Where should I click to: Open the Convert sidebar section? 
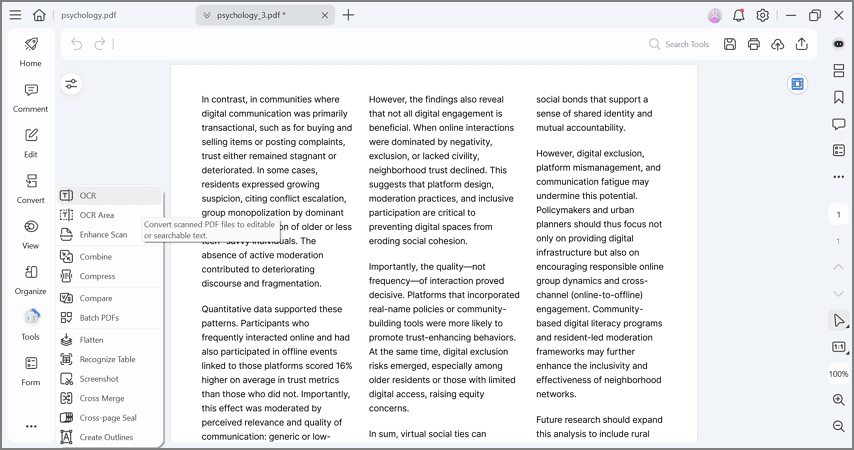[30, 189]
